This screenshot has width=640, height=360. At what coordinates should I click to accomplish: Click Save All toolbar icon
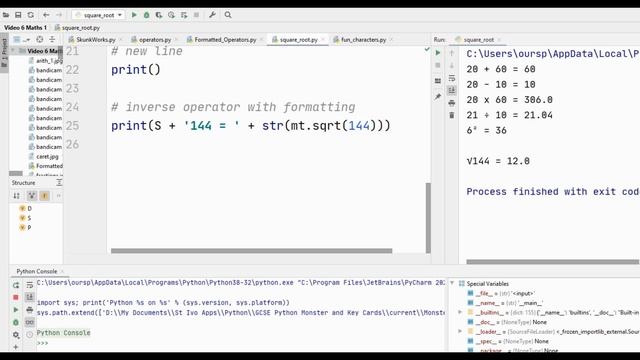(18, 15)
